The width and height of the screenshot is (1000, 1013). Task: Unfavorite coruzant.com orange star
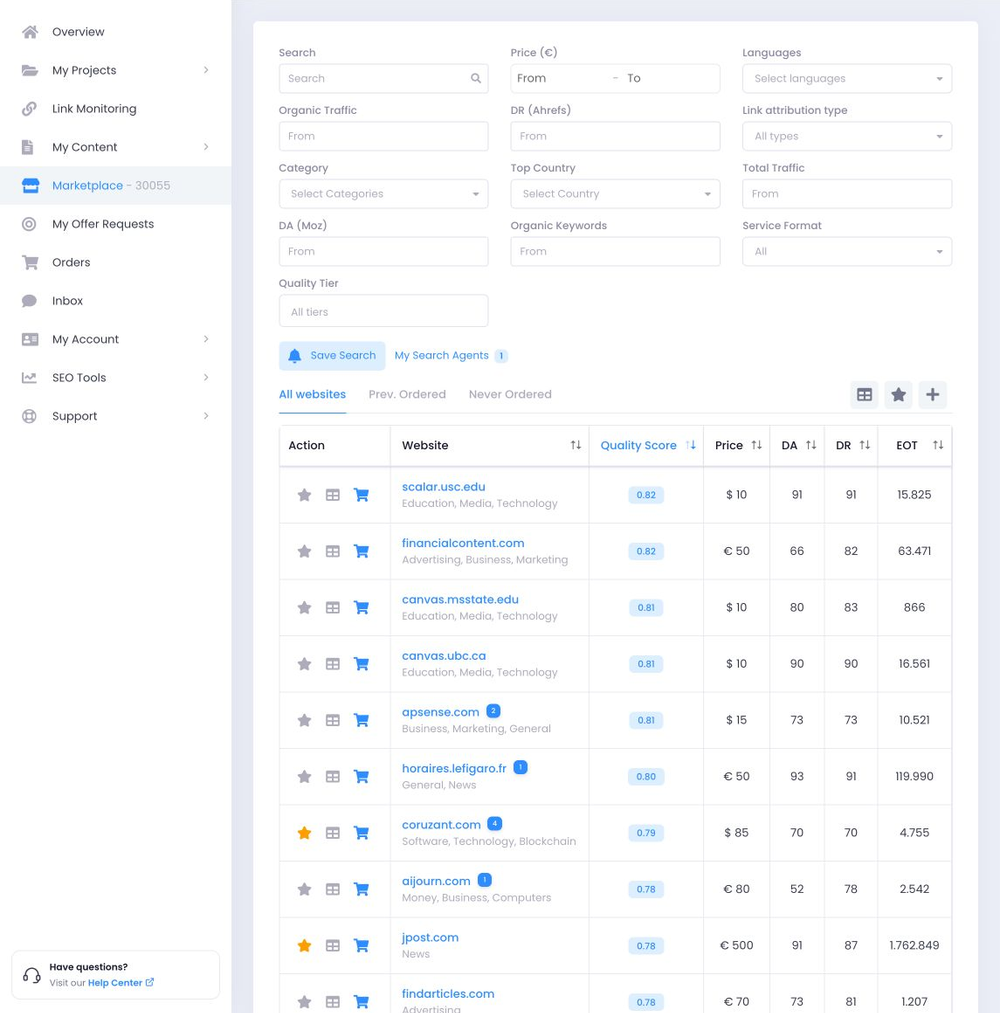pyautogui.click(x=304, y=833)
